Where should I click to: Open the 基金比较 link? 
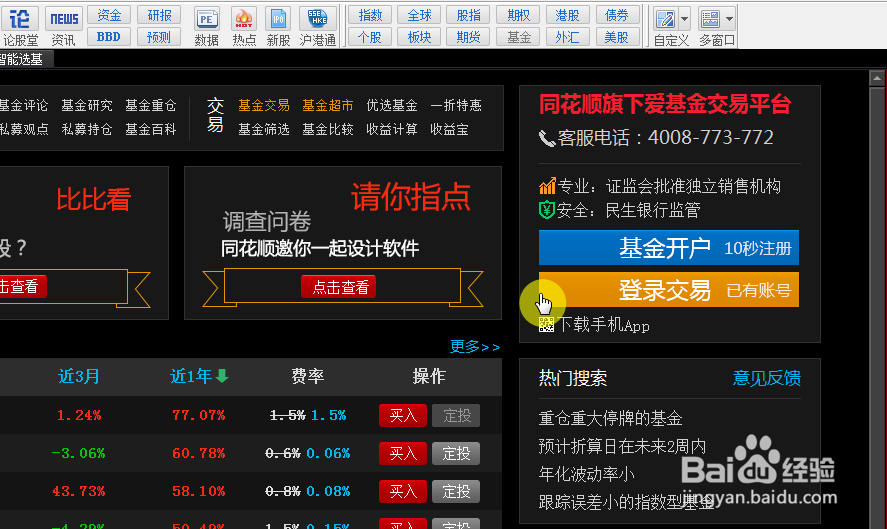[328, 129]
